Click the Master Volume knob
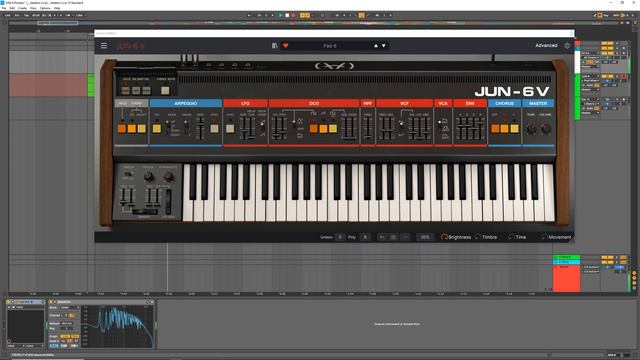The height and width of the screenshot is (360, 640). [x=546, y=129]
